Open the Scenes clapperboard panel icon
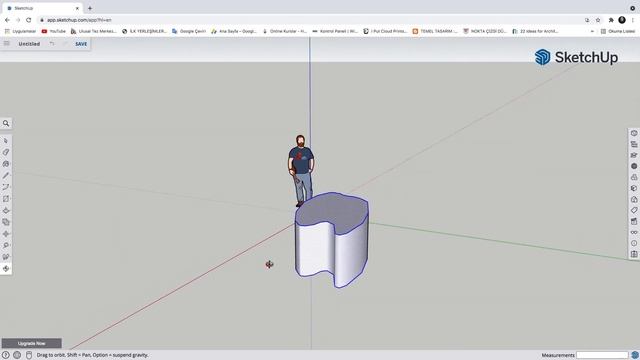This screenshot has height=360, width=640. coord(634,221)
